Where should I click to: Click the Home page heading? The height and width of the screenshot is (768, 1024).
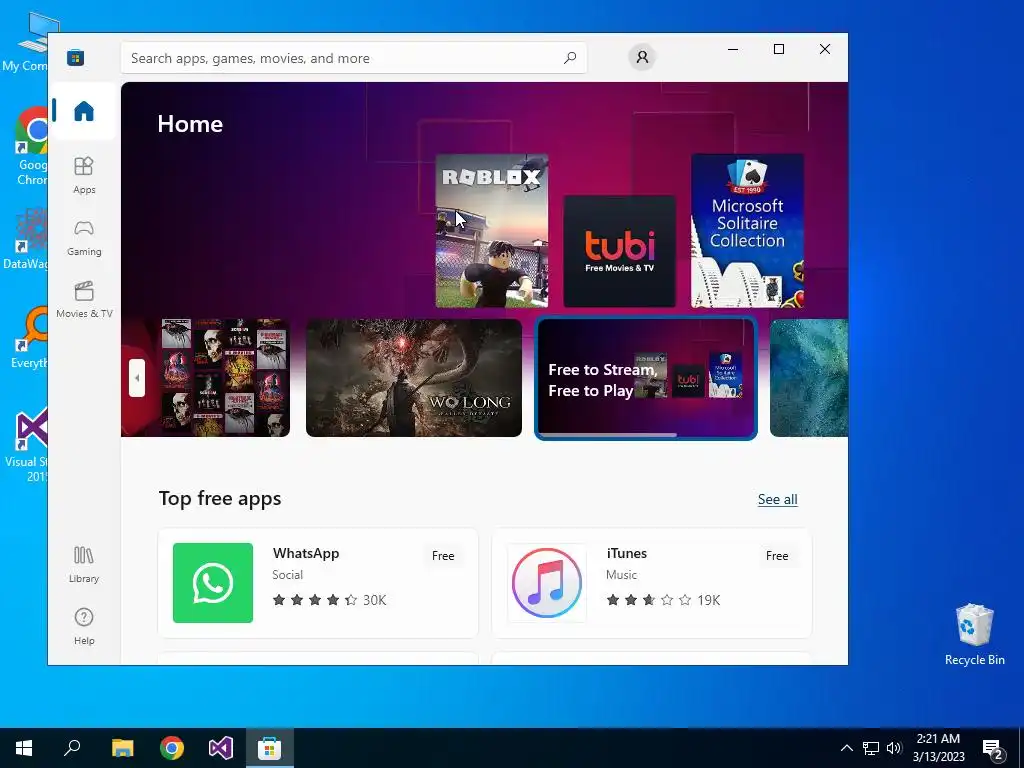click(190, 124)
